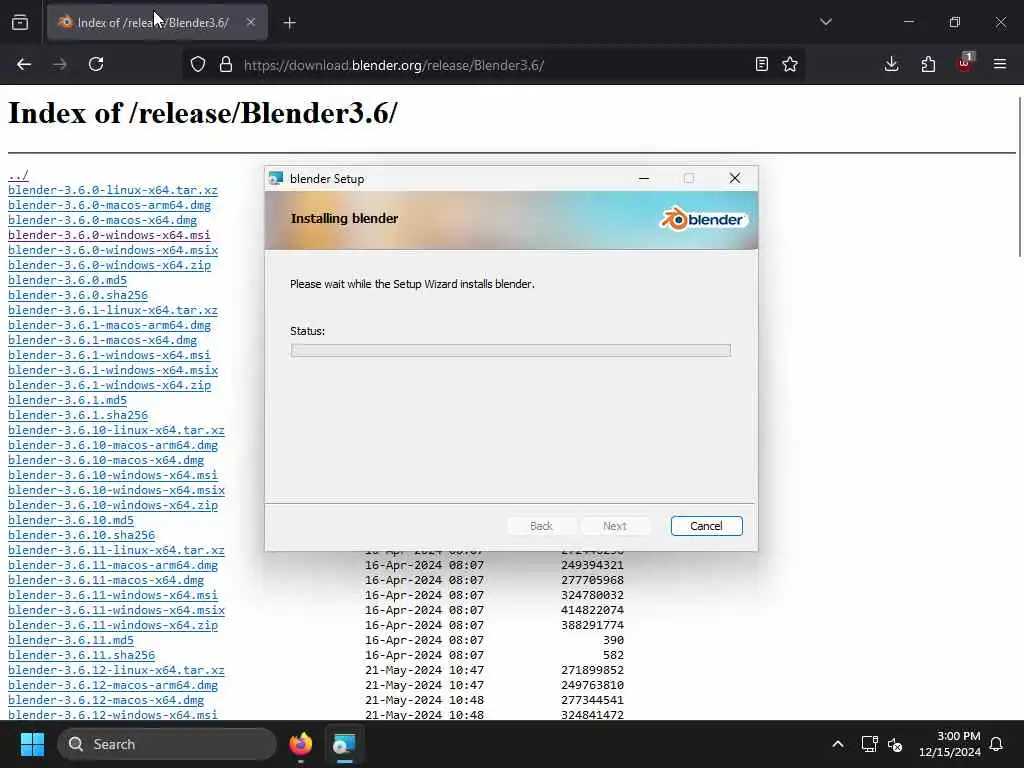The image size is (1024, 768).
Task: Click the network icon in system tray
Action: pyautogui.click(x=869, y=744)
